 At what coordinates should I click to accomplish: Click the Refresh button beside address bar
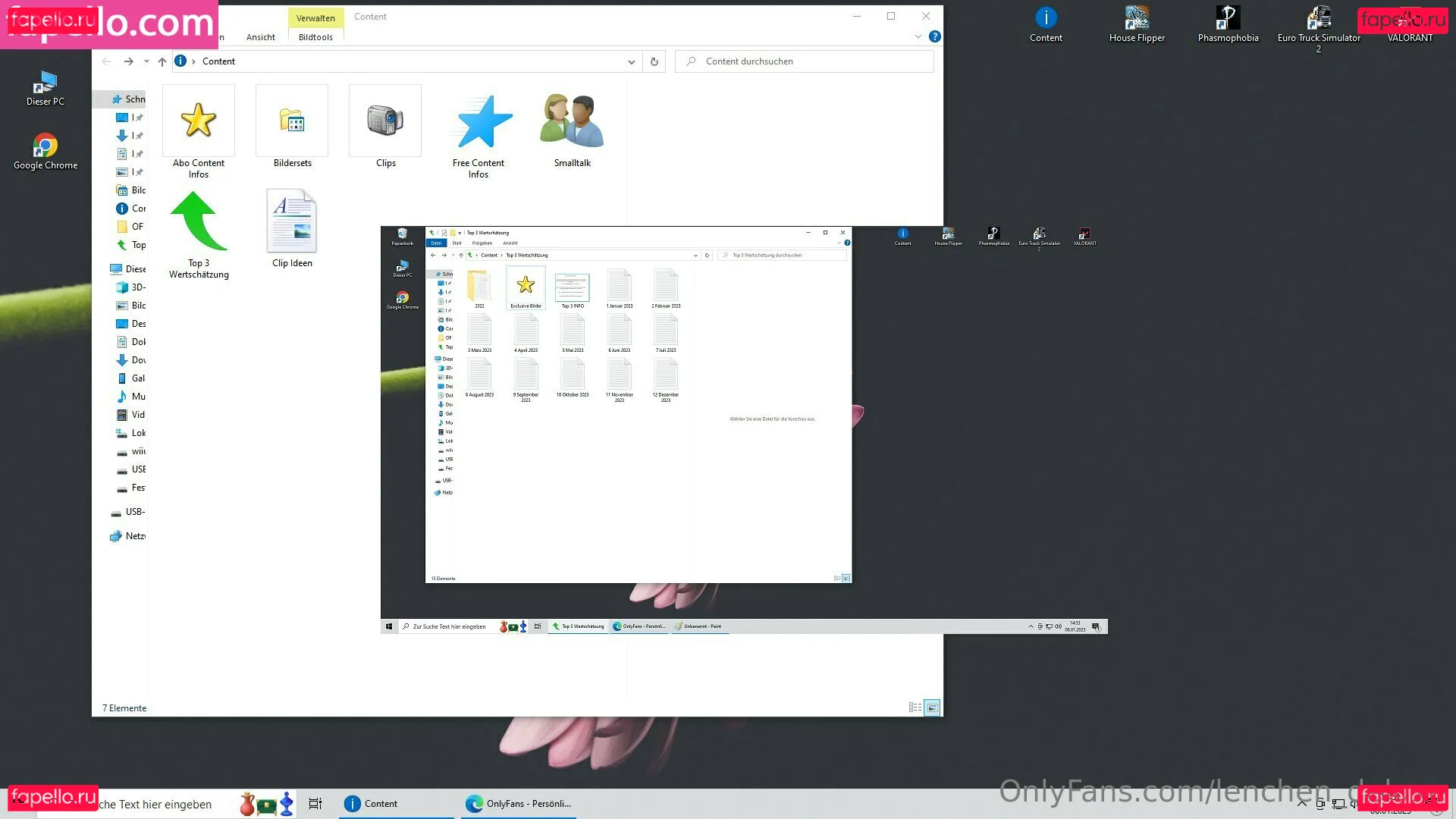pyautogui.click(x=654, y=61)
